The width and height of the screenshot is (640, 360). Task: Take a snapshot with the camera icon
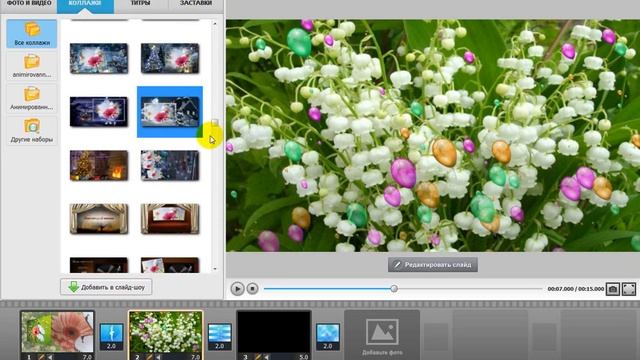point(613,289)
